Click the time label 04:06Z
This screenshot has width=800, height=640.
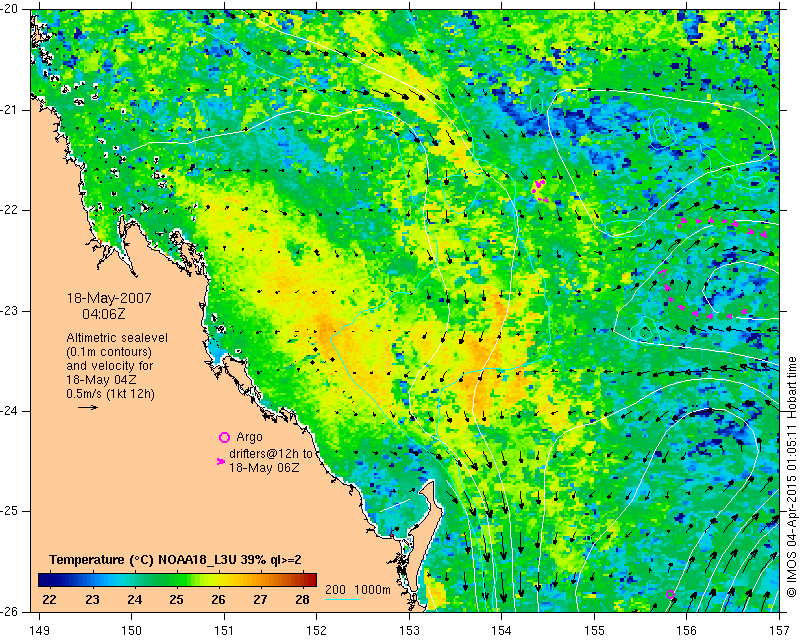[104, 314]
